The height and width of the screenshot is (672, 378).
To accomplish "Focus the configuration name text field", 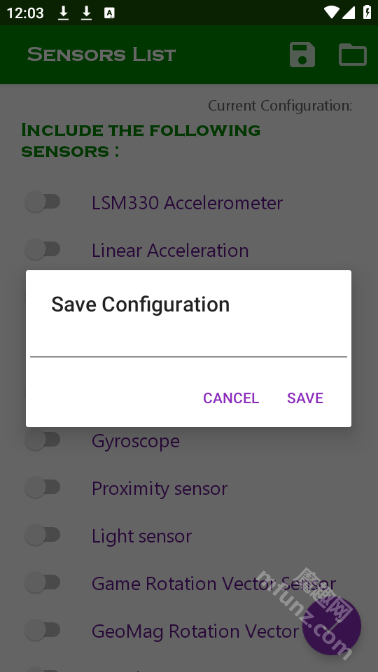I will (x=189, y=345).
